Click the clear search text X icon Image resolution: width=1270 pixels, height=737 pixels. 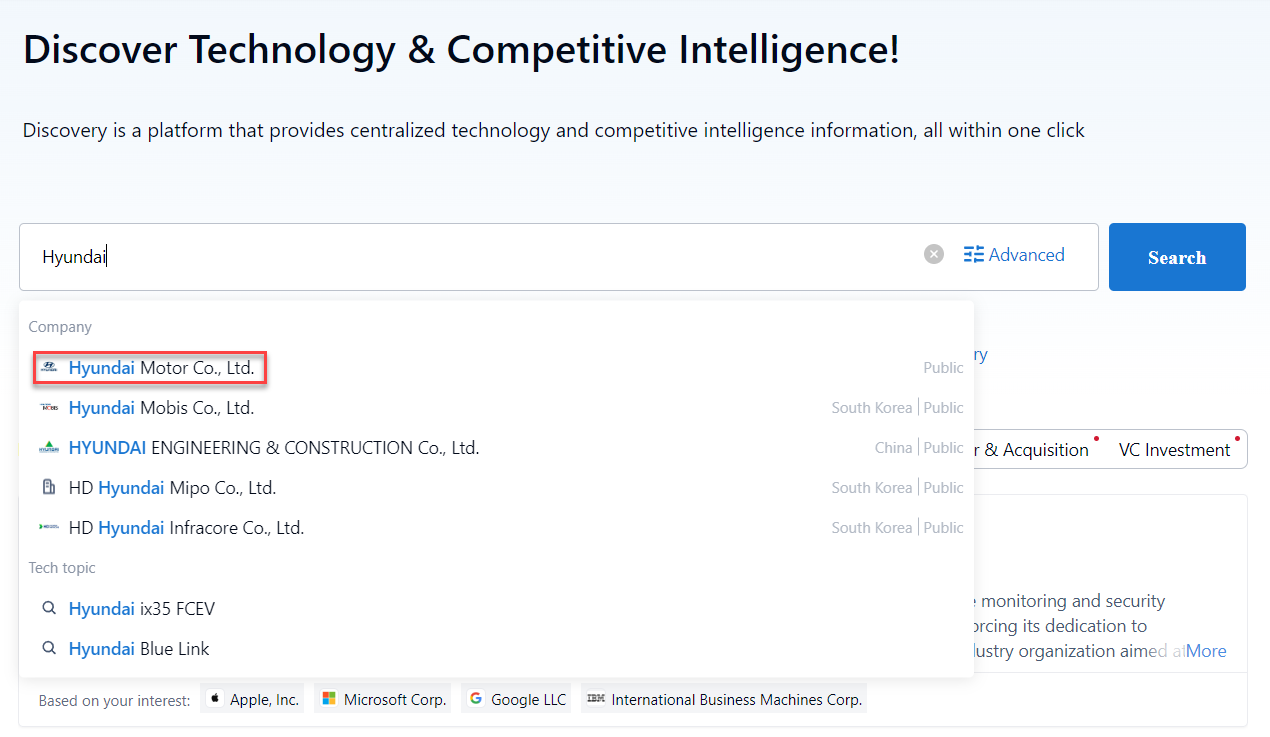(x=934, y=255)
